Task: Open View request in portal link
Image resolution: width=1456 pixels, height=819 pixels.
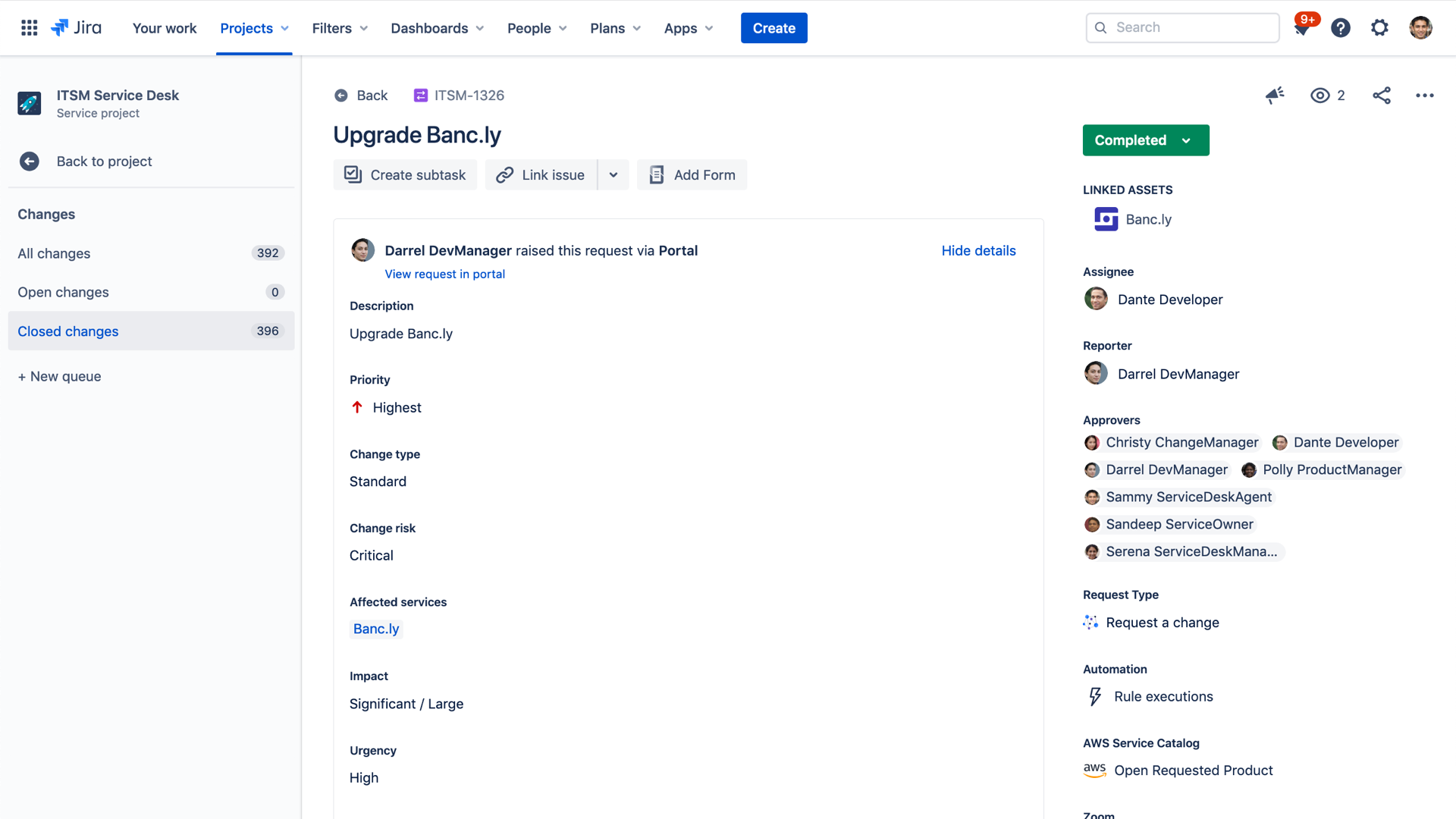Action: click(x=444, y=274)
